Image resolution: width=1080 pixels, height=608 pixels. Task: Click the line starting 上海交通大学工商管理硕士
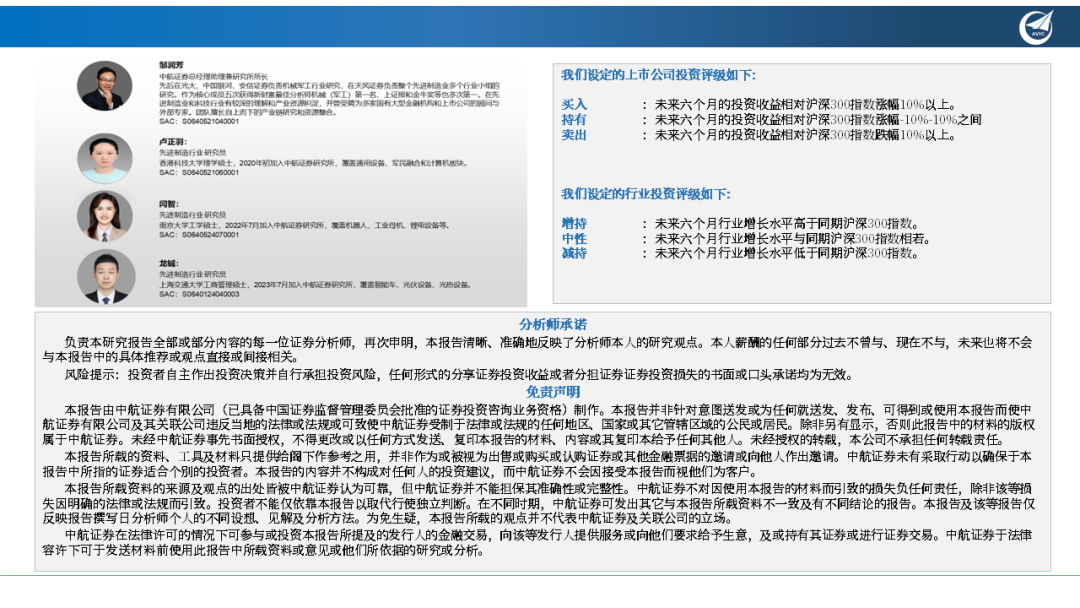click(x=316, y=284)
